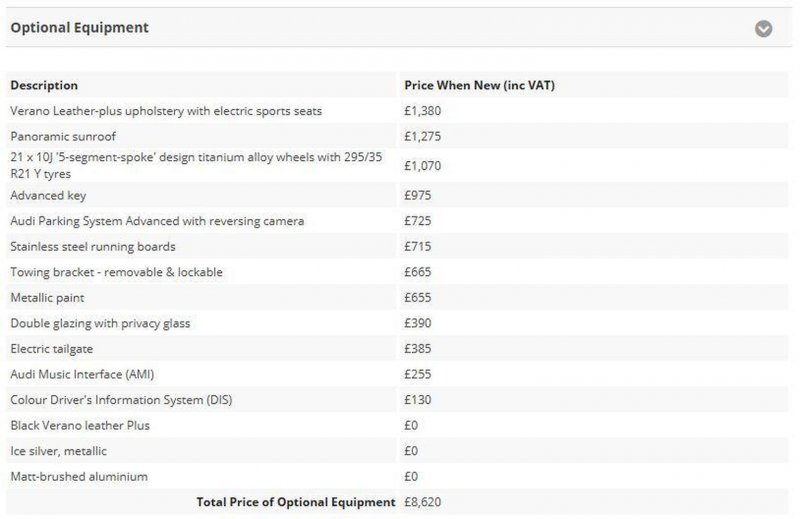Click the £8,620 total price value
This screenshot has width=800, height=519.
pos(422,502)
